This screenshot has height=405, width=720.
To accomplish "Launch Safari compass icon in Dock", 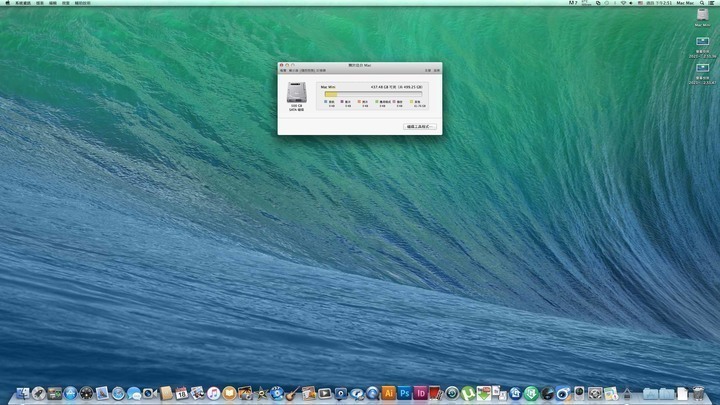I will 118,394.
